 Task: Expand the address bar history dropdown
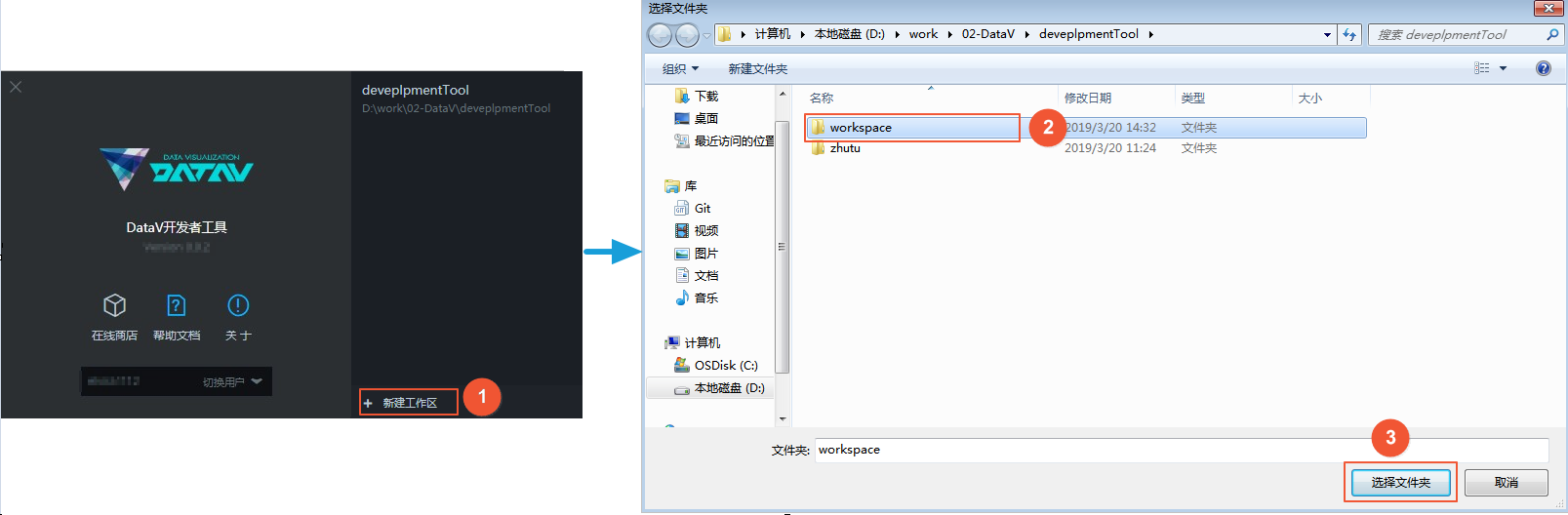click(x=1327, y=35)
